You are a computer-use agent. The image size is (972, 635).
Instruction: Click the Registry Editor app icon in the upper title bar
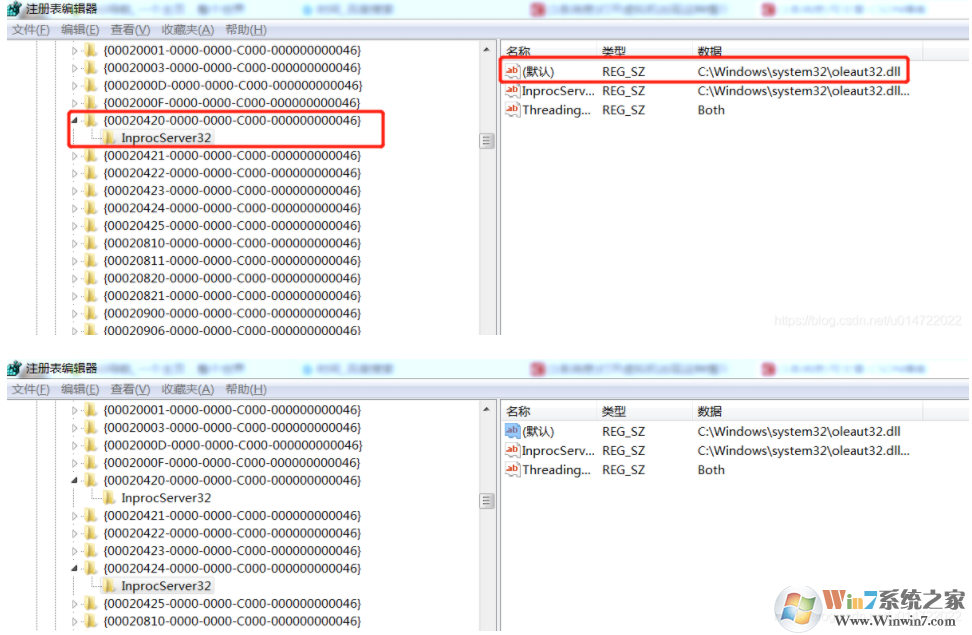pyautogui.click(x=14, y=9)
